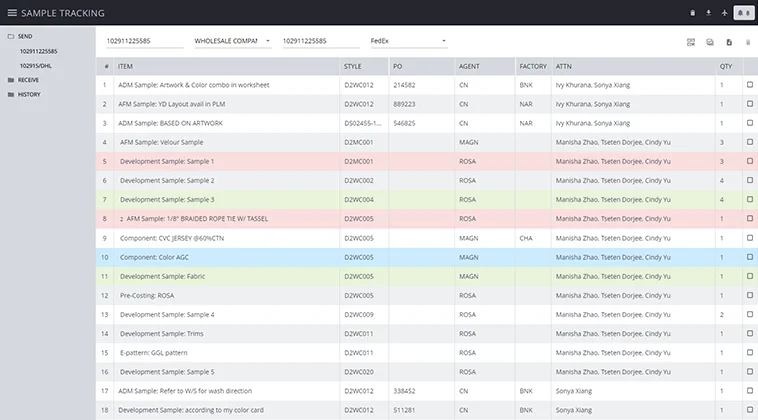This screenshot has width=758, height=420.
Task: Sort by the FACTORY column header
Action: click(x=533, y=66)
